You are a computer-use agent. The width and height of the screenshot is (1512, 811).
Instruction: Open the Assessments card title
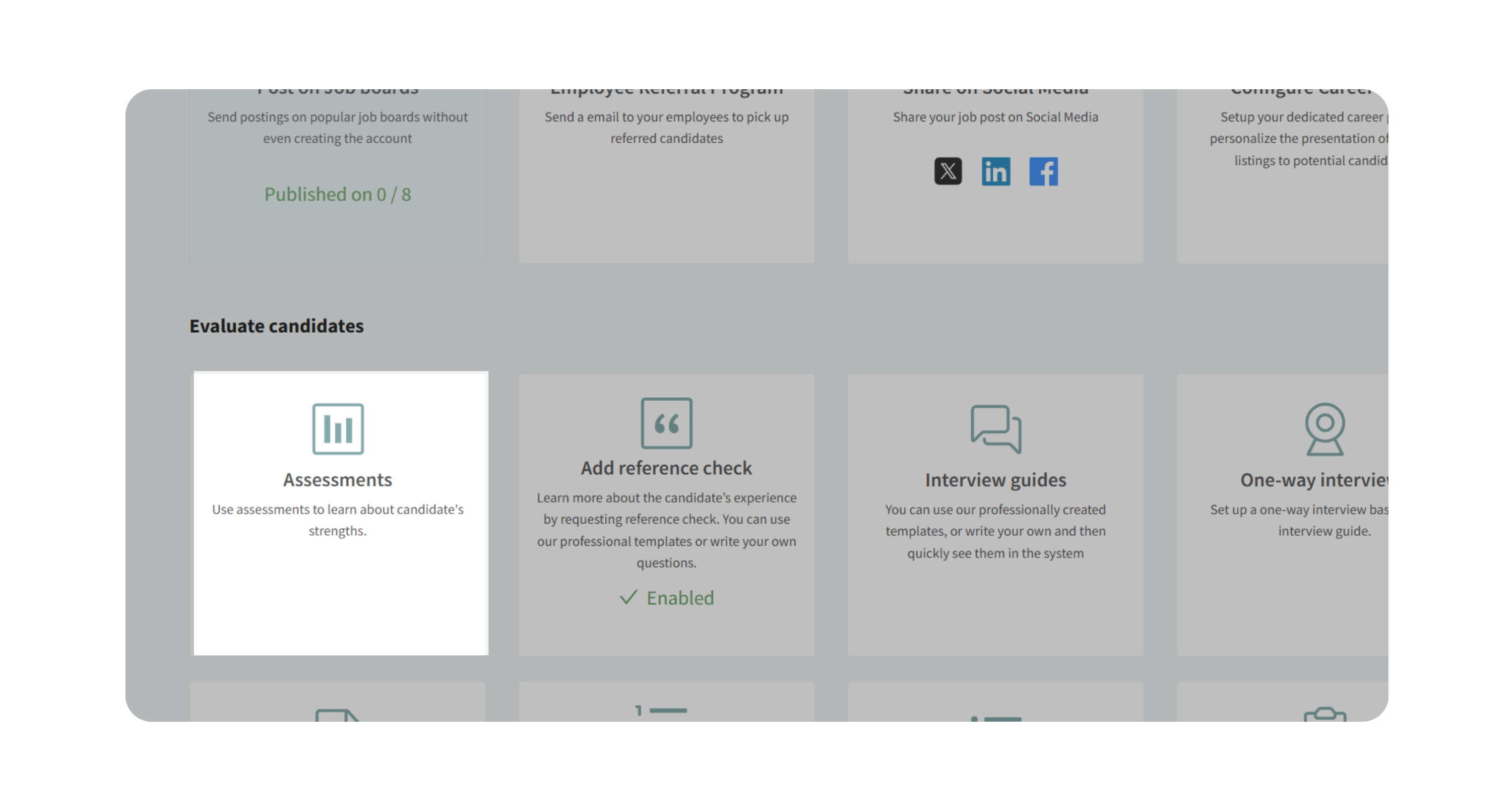click(x=338, y=480)
